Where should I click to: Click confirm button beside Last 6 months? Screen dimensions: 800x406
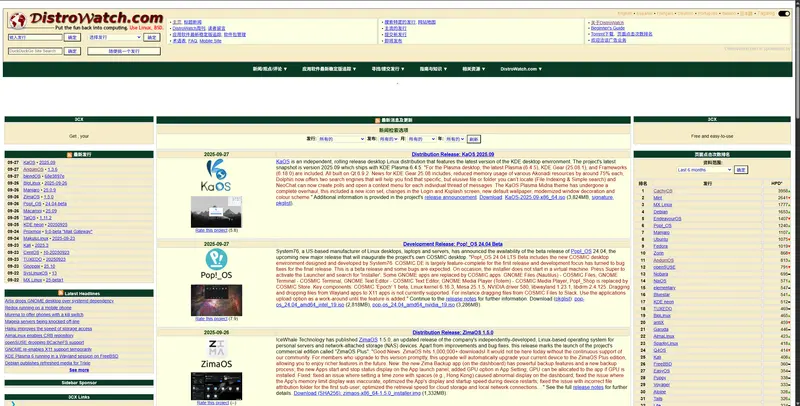pyautogui.click(x=741, y=170)
